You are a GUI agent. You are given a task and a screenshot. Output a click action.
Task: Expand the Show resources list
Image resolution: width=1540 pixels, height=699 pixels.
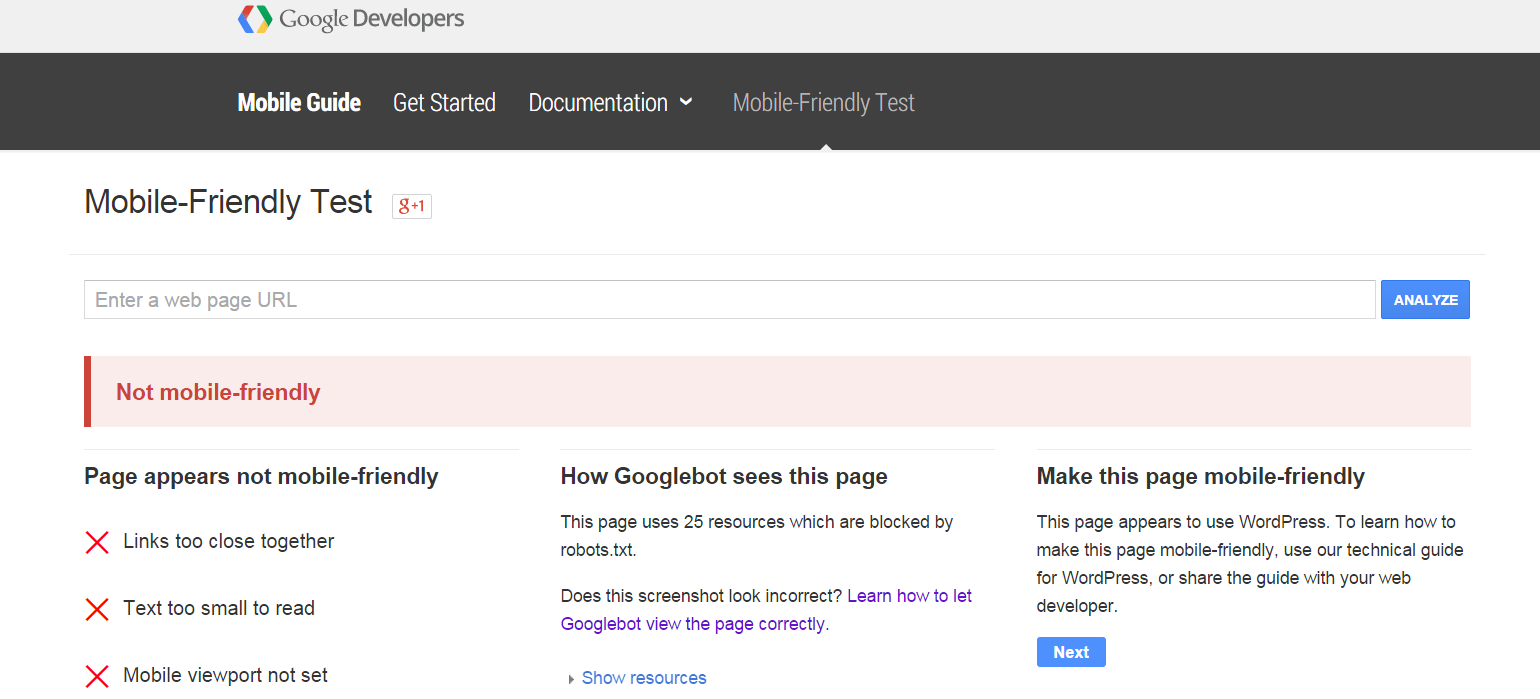[x=643, y=678]
